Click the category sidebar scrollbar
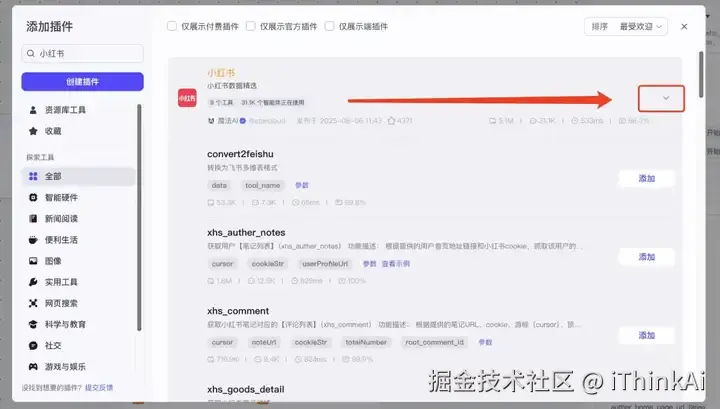This screenshot has height=409, width=720. [139, 217]
